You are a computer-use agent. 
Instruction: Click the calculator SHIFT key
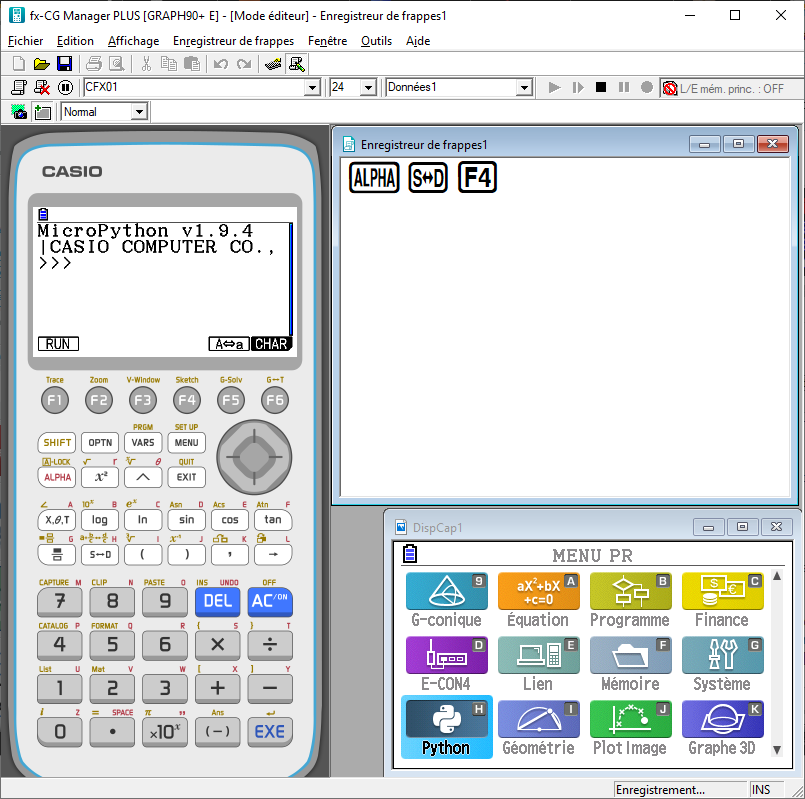(57, 443)
